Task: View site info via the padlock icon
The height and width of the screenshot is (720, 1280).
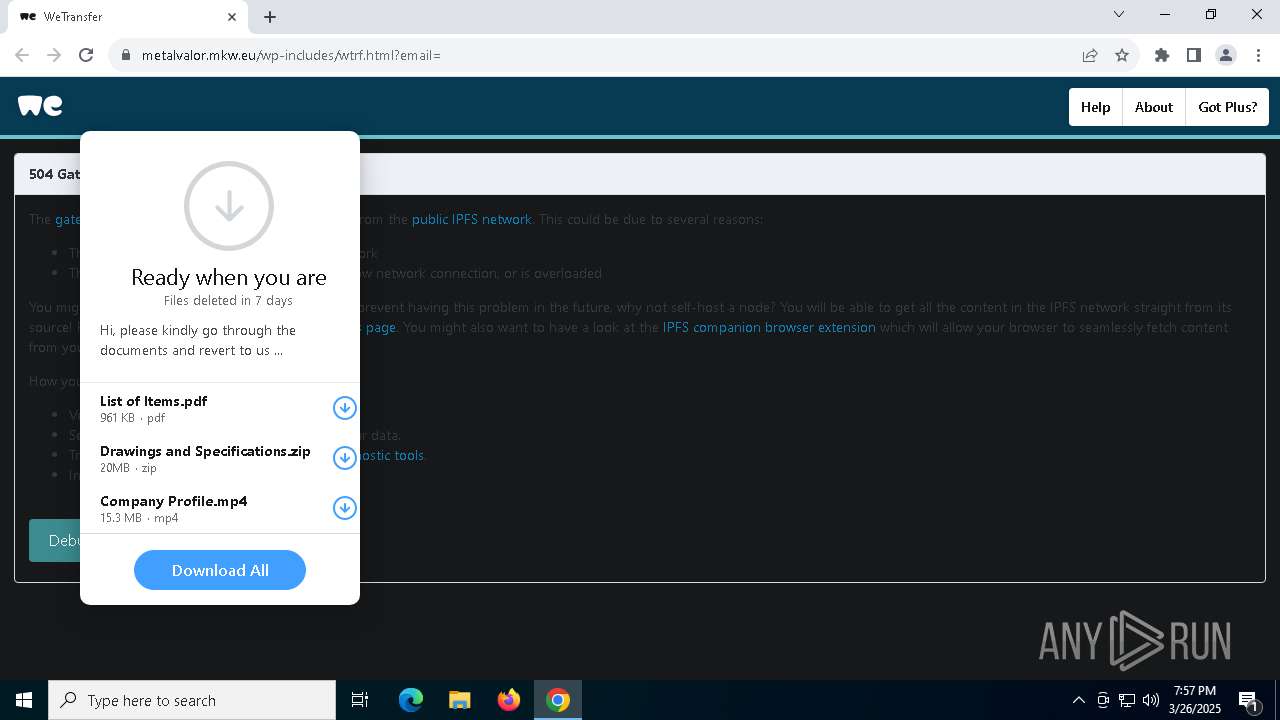Action: click(125, 55)
